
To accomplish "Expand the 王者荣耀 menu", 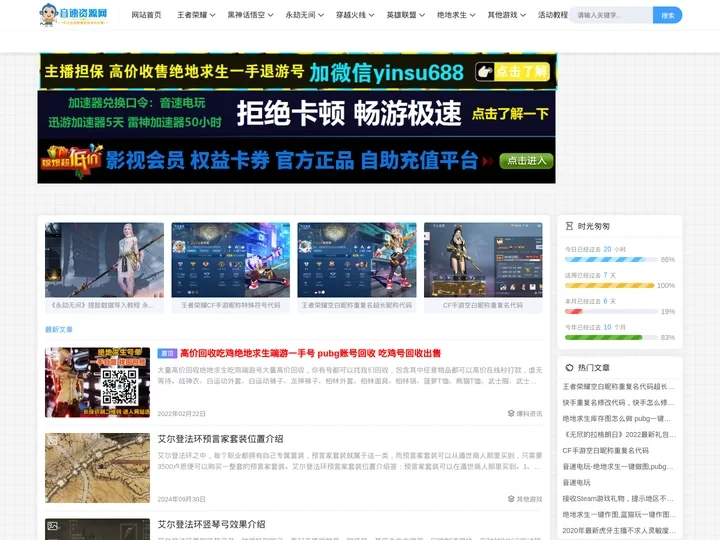I will pos(196,15).
